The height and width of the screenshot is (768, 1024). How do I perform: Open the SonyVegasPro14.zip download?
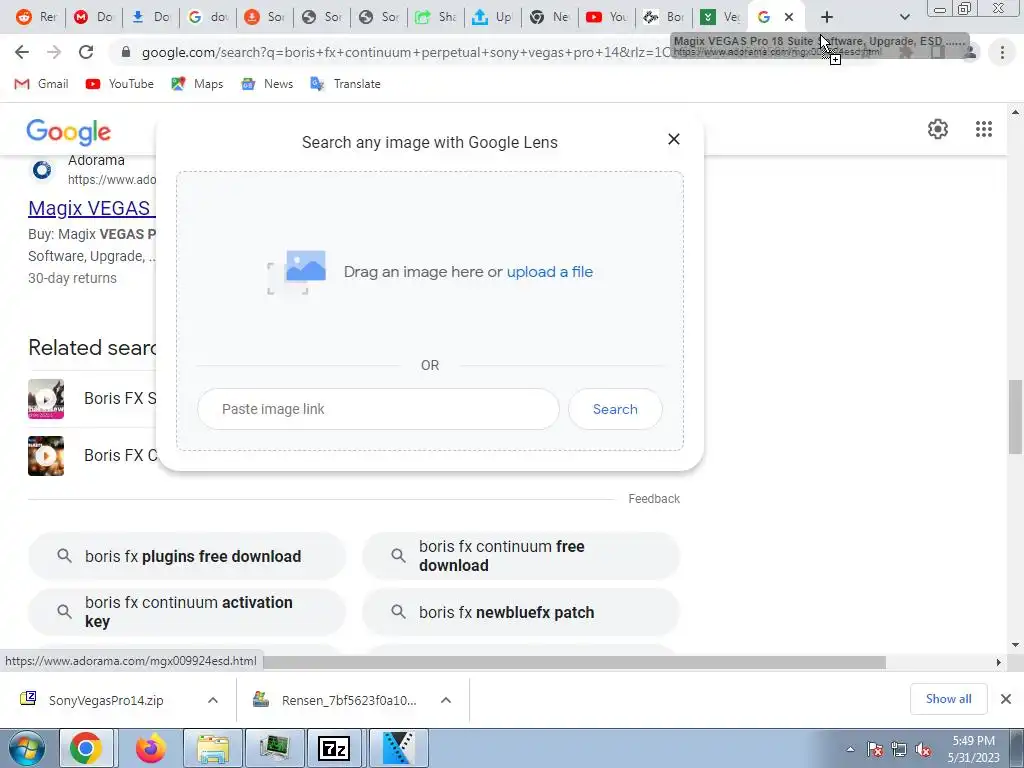point(104,700)
